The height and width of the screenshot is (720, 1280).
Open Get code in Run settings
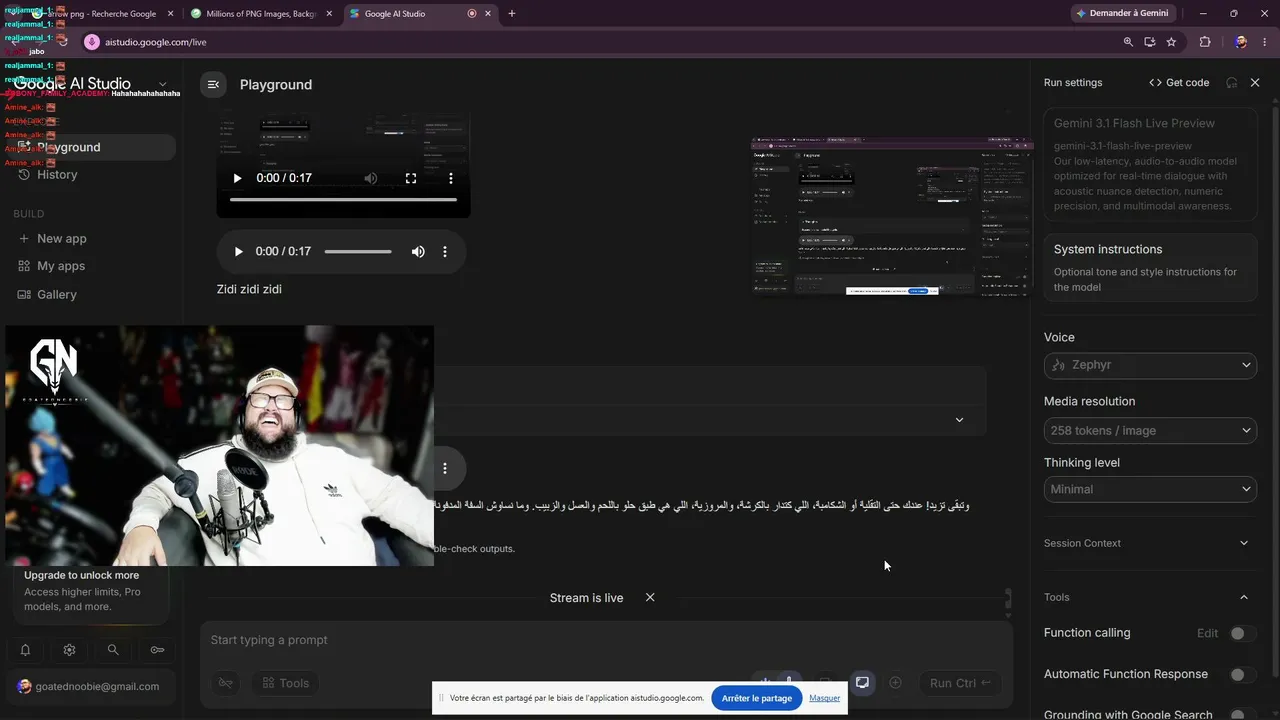[1180, 83]
